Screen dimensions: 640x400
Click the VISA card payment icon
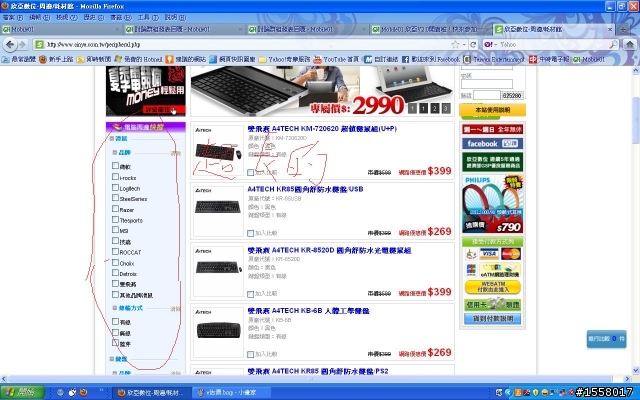[x=489, y=254]
